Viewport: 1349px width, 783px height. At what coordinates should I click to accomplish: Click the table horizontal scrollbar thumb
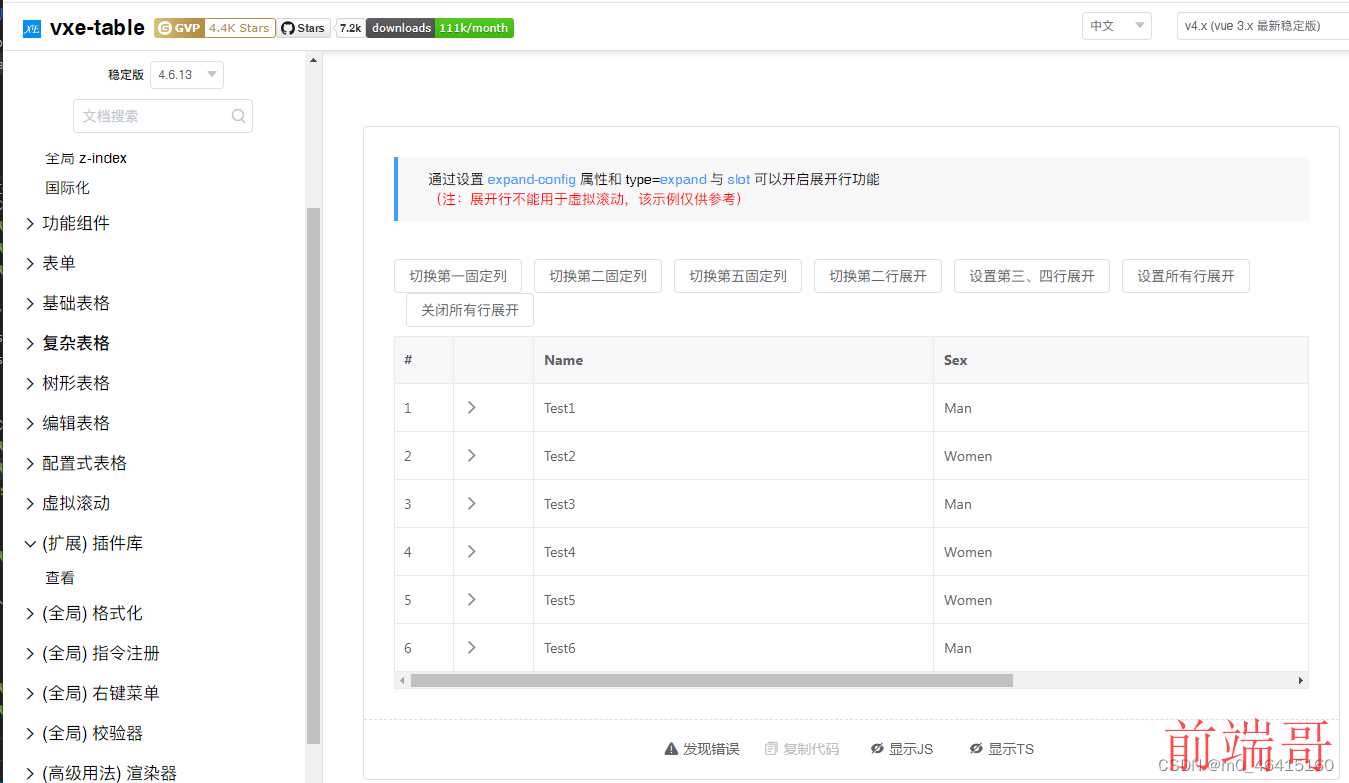(x=711, y=680)
